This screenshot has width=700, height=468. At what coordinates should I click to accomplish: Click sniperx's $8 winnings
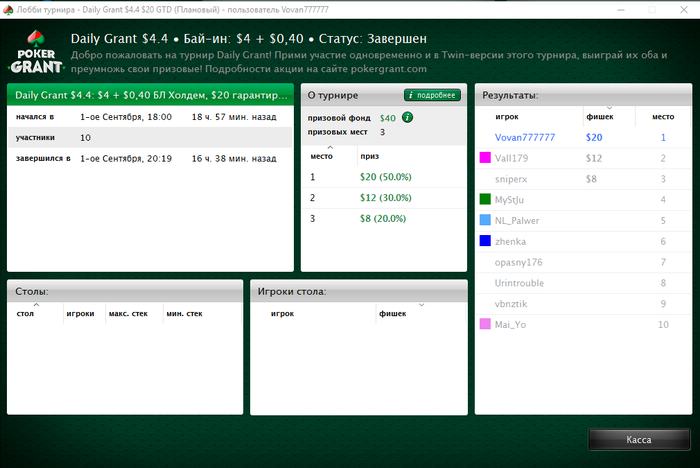pos(591,179)
